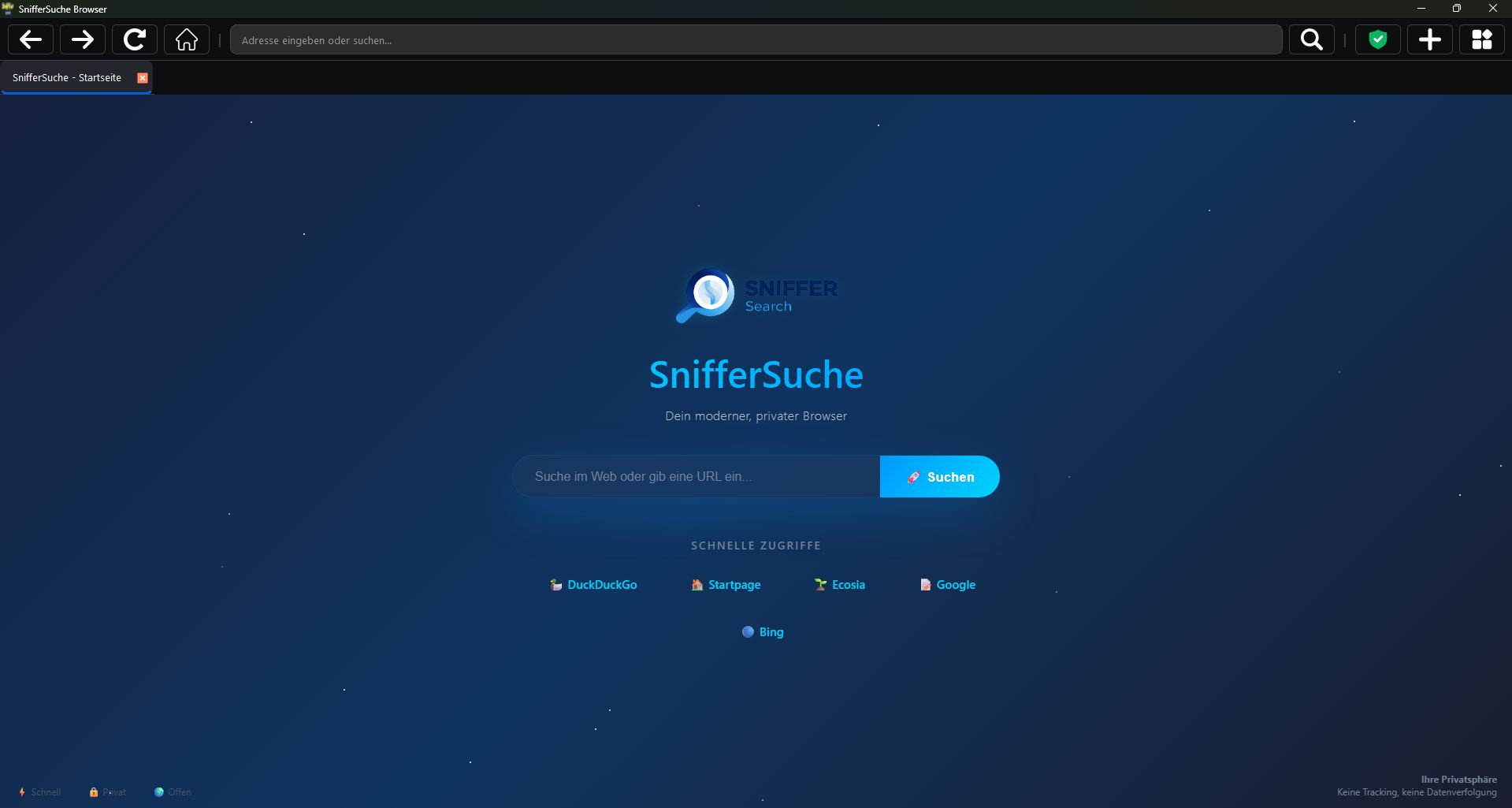Reload the page with refresh icon
Image resolution: width=1512 pixels, height=808 pixels.
135,39
